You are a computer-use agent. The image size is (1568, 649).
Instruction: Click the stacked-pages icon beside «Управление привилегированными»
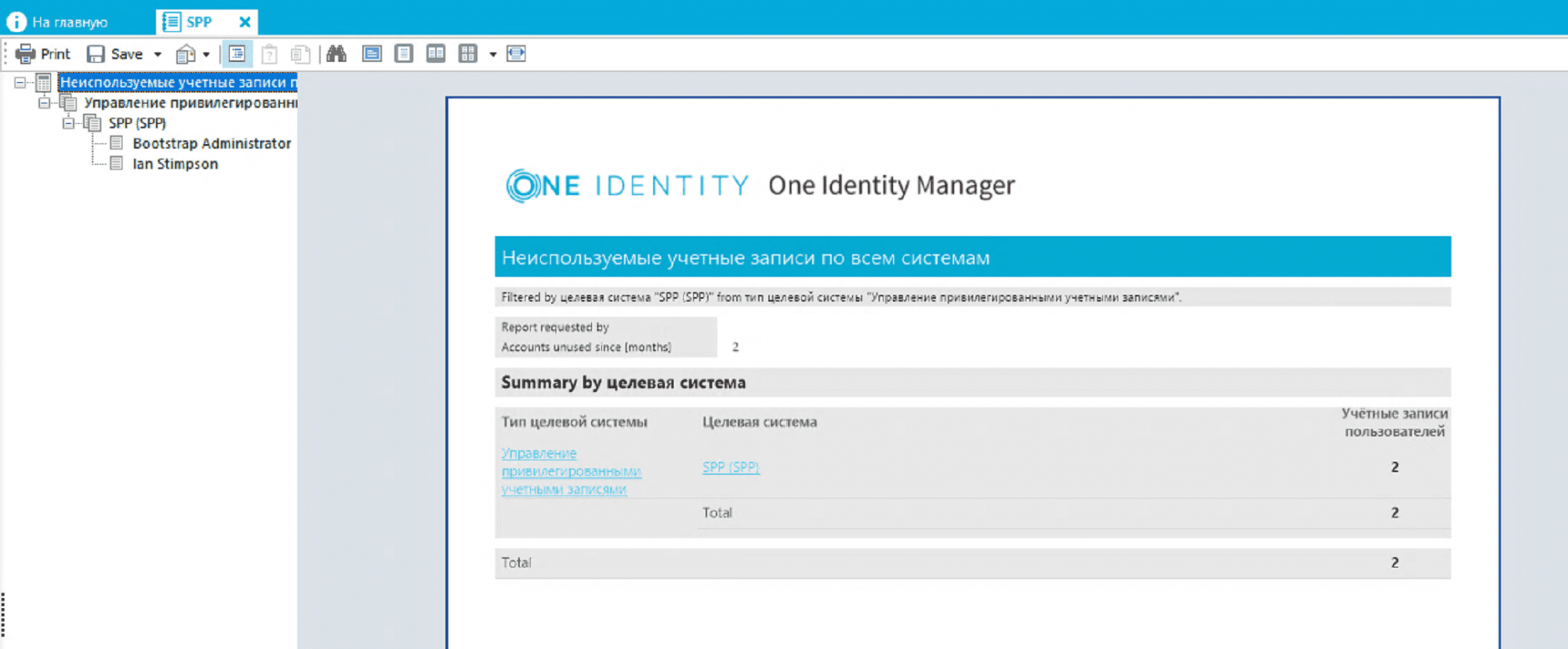tap(69, 103)
